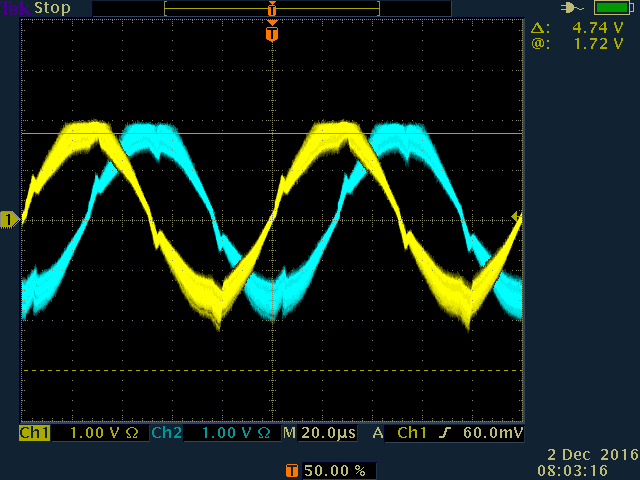Click the trigger level arrow on right edge
The image size is (640, 480).
(x=517, y=217)
